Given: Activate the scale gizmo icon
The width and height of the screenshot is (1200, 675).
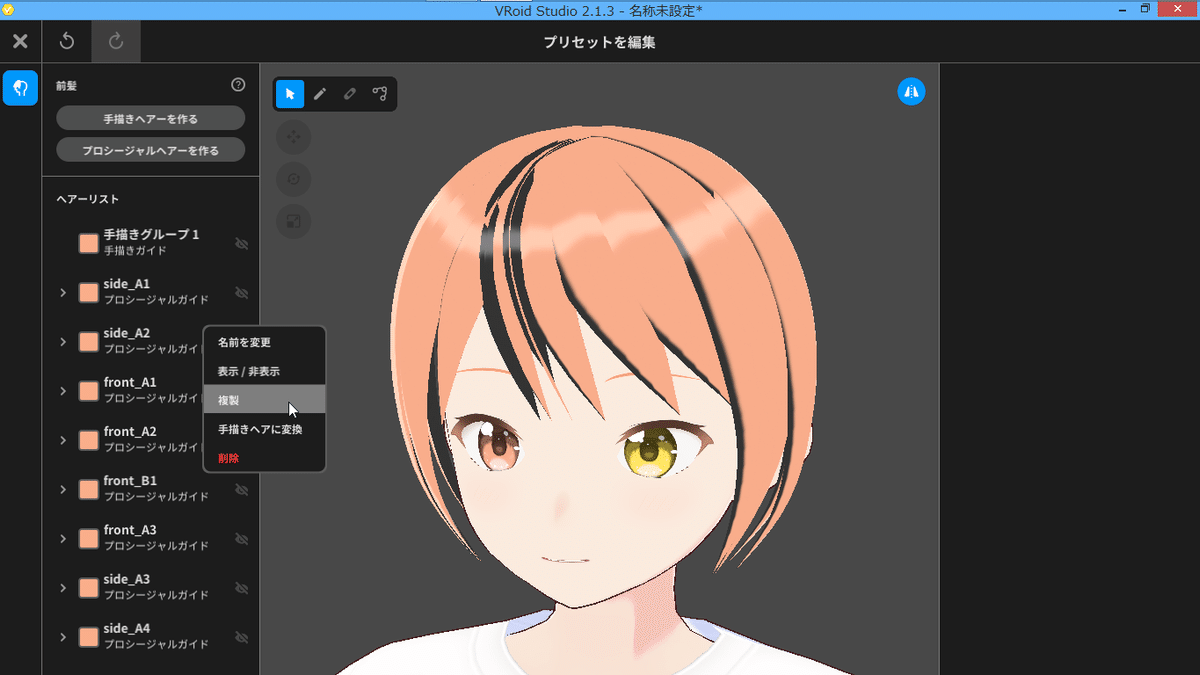Looking at the screenshot, I should click(x=293, y=221).
